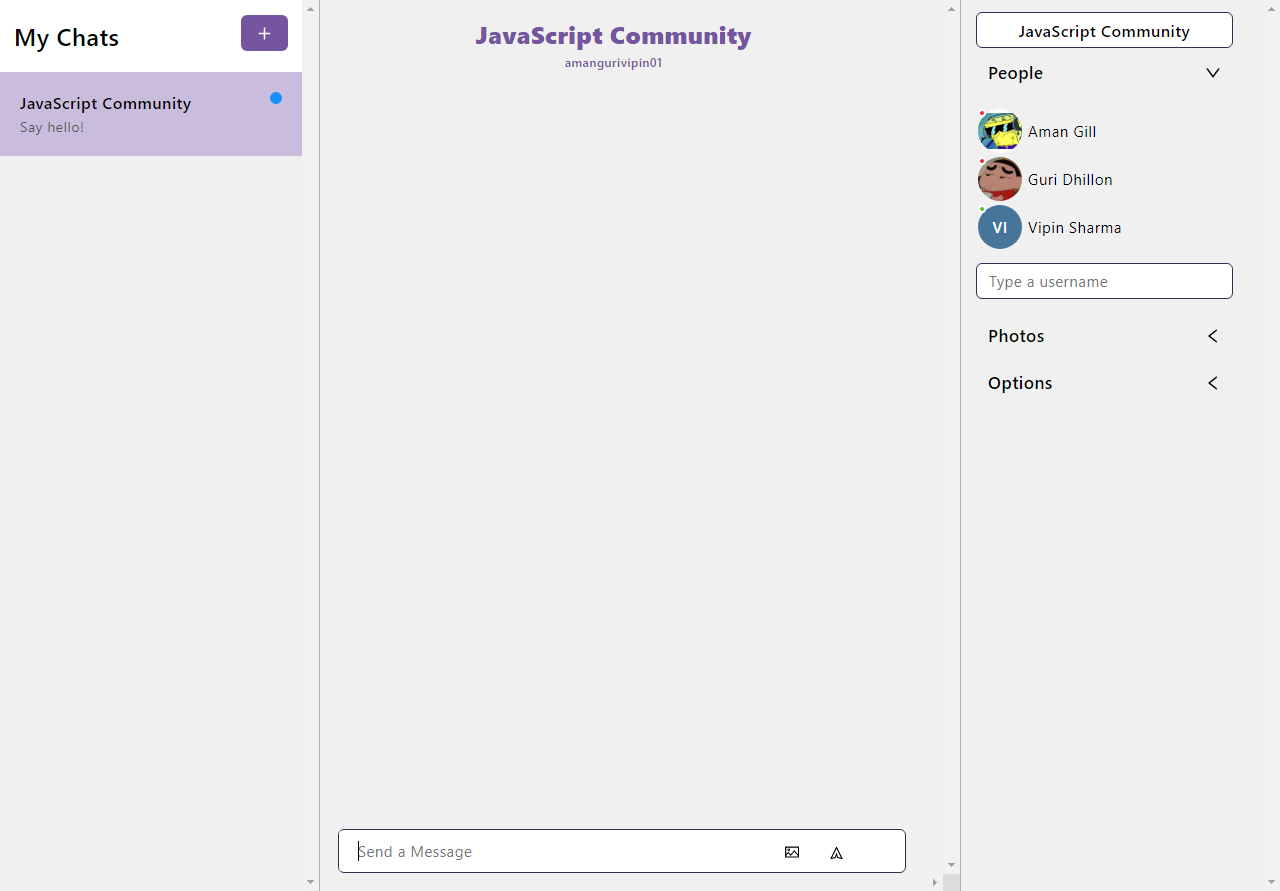The height and width of the screenshot is (891, 1280).
Task: Click the group avatar area beside Aman Gill's status dot
Action: (999, 131)
